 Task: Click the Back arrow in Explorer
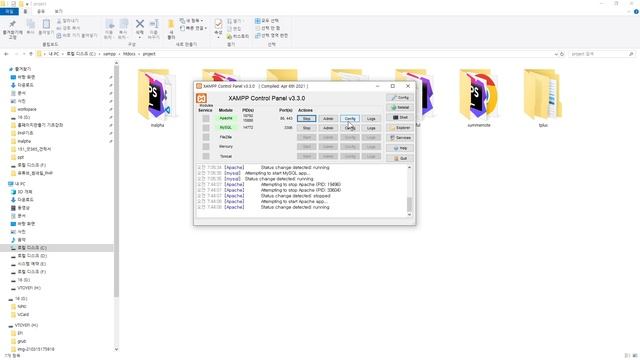pyautogui.click(x=6, y=54)
